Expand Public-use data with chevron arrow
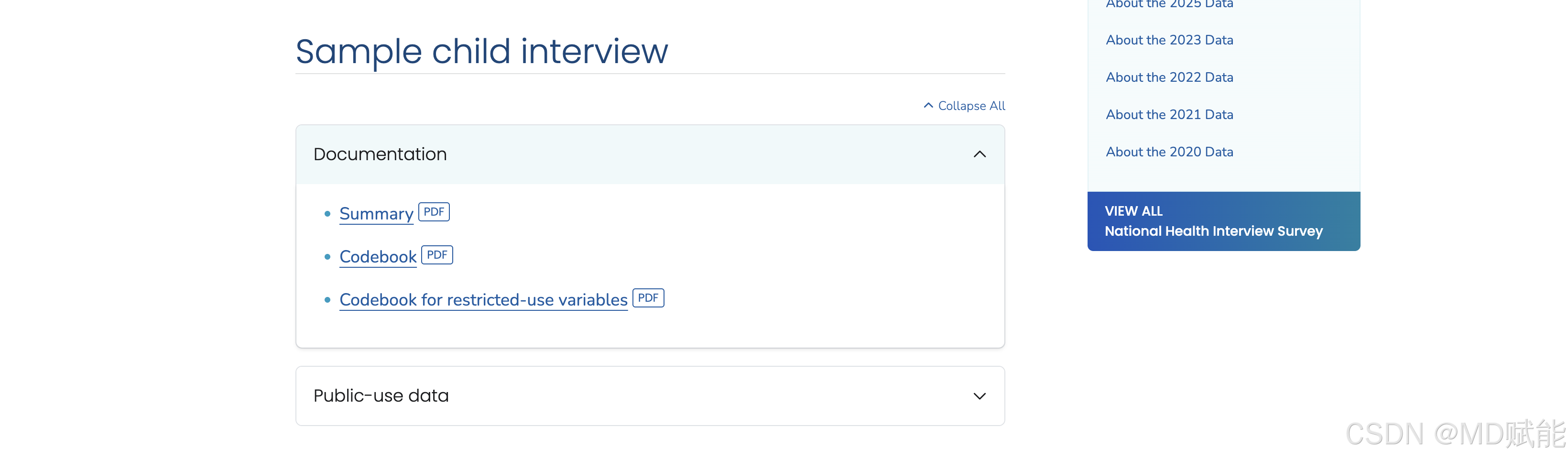Screen dimensions: 1568x460 coord(979,396)
